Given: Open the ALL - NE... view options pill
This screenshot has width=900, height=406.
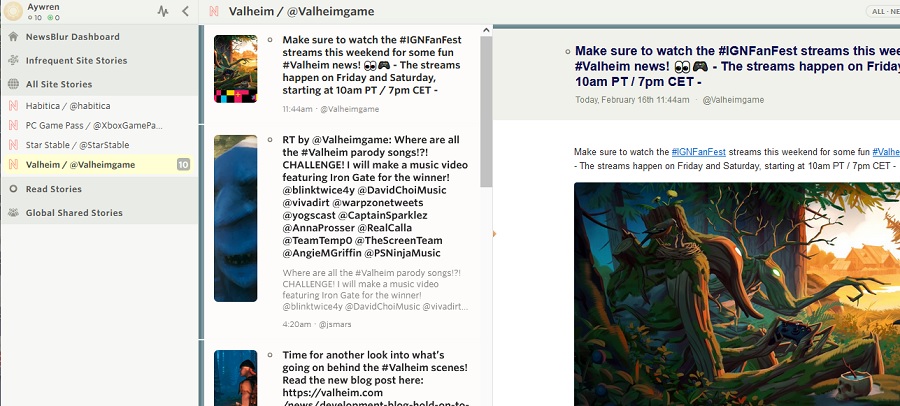Looking at the screenshot, I should tap(884, 11).
